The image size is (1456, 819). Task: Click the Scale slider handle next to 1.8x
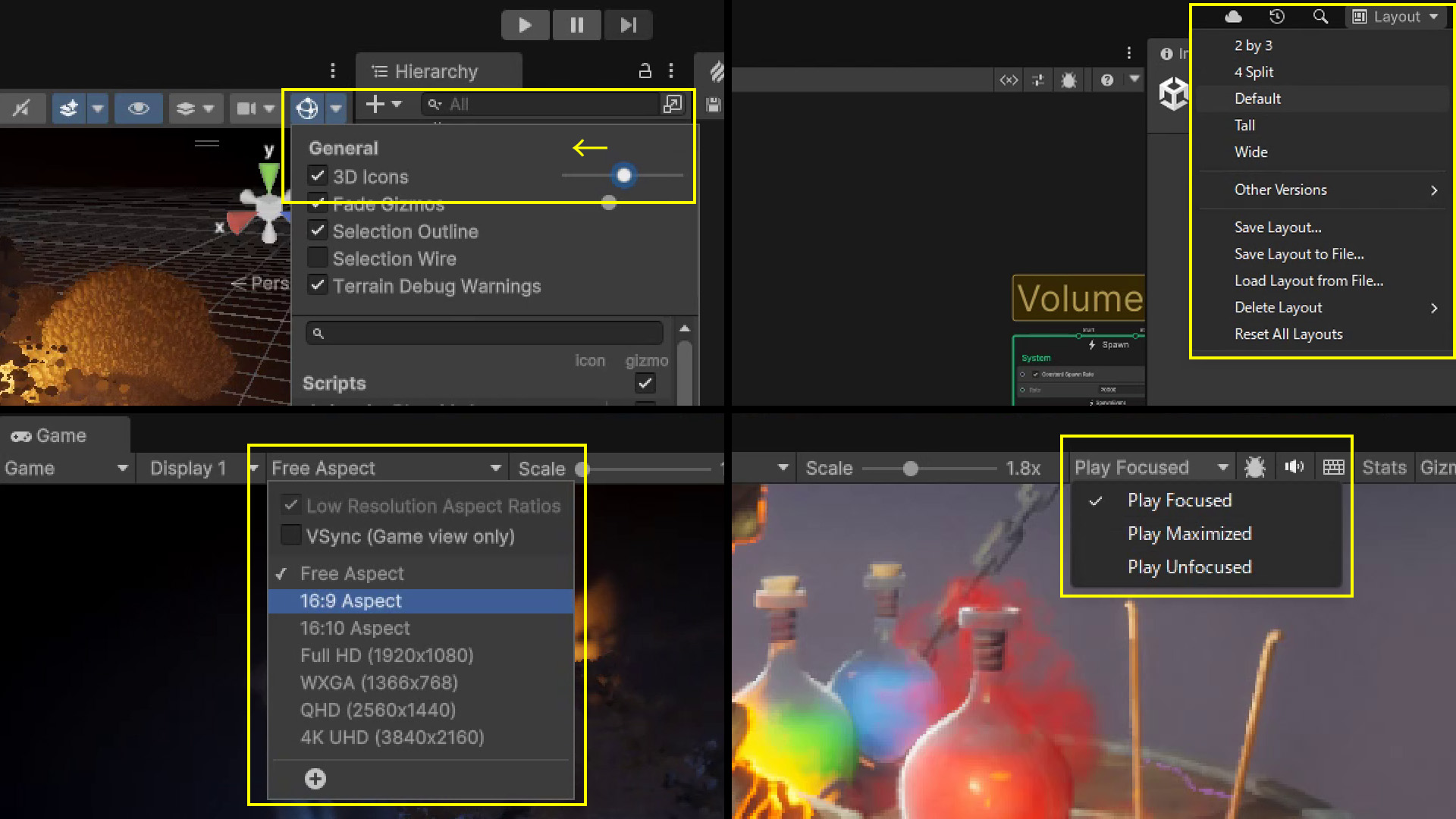coord(911,469)
